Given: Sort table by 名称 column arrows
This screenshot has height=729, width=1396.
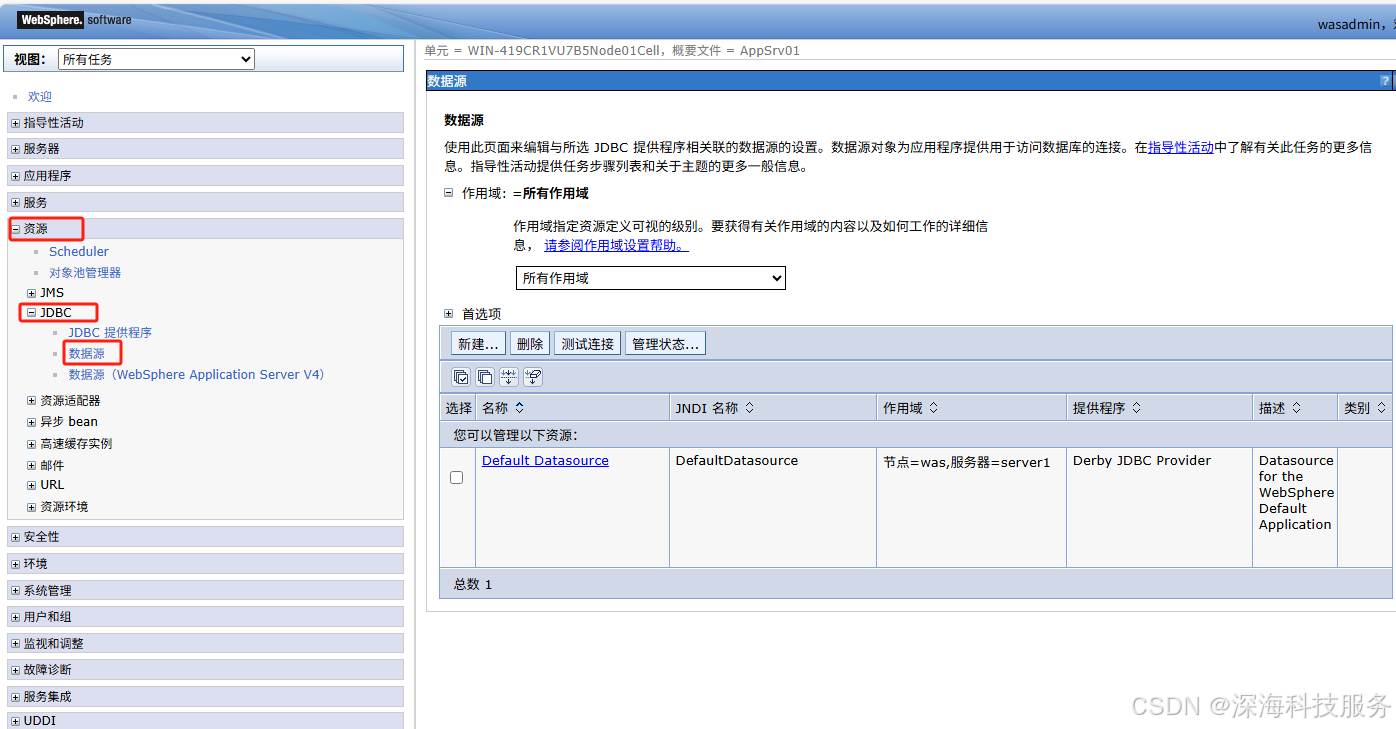Looking at the screenshot, I should (x=519, y=408).
